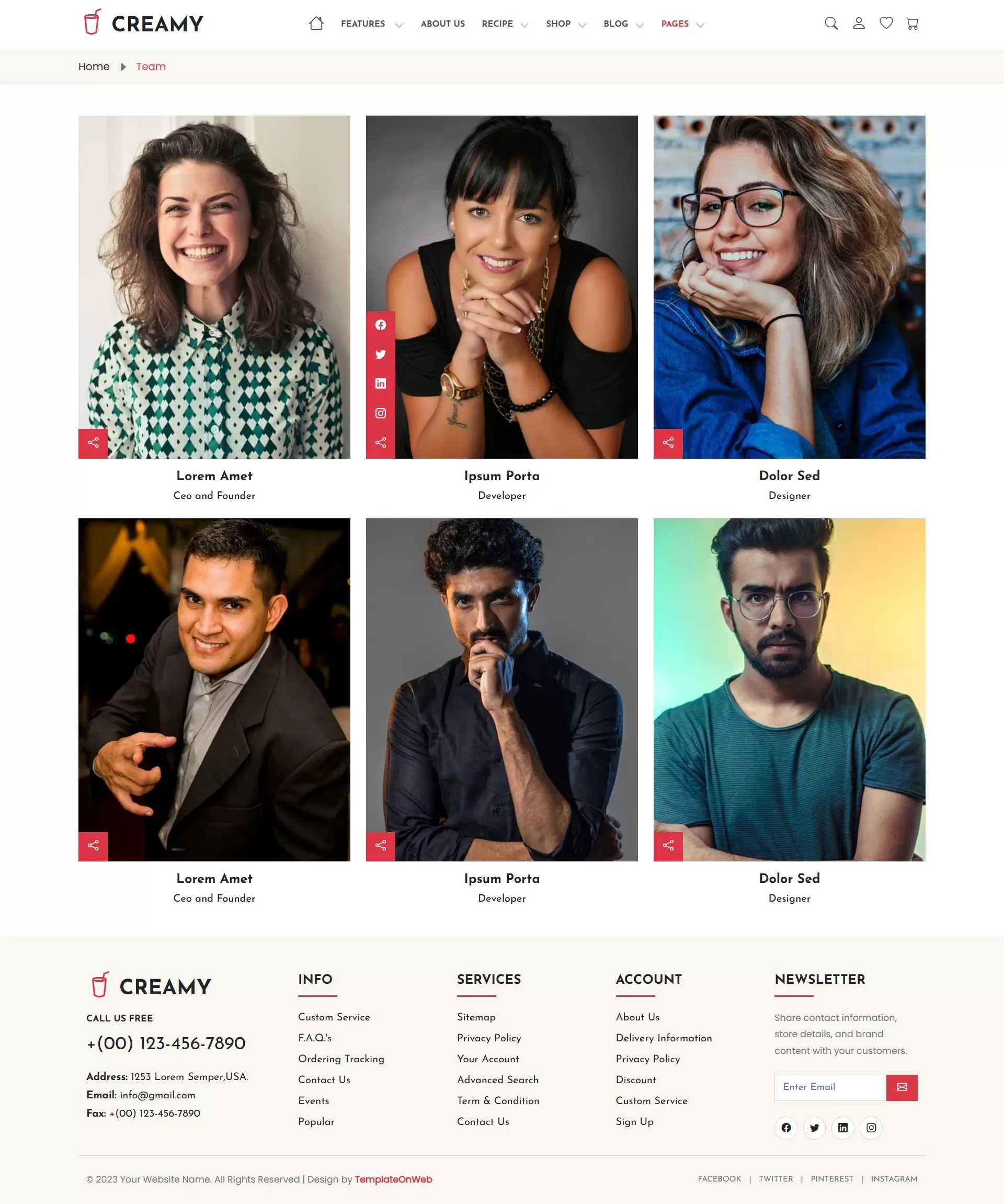Click footer Instagram circle icon

[871, 1128]
